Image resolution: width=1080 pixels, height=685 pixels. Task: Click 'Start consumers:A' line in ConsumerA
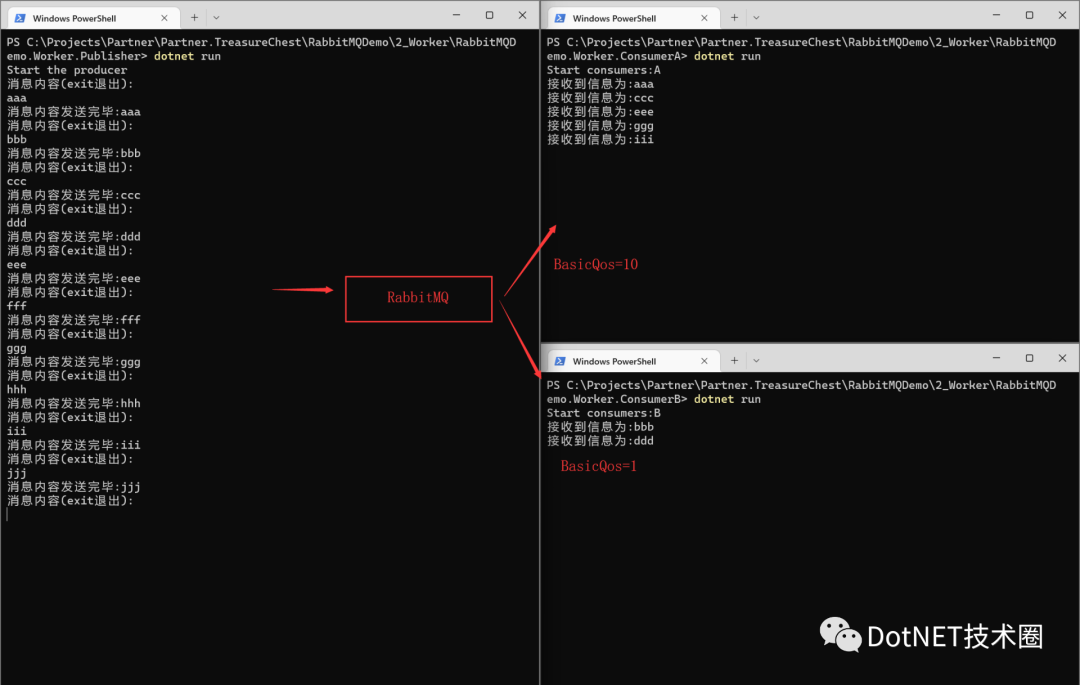603,70
